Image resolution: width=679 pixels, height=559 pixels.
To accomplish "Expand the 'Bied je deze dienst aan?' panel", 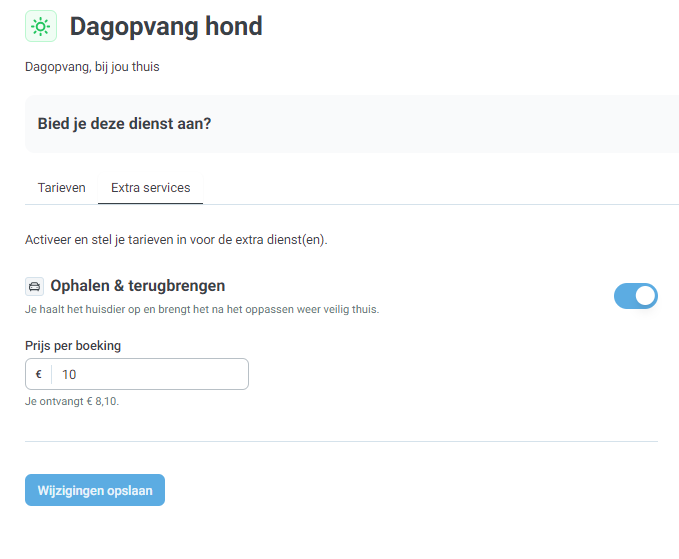I will click(352, 124).
